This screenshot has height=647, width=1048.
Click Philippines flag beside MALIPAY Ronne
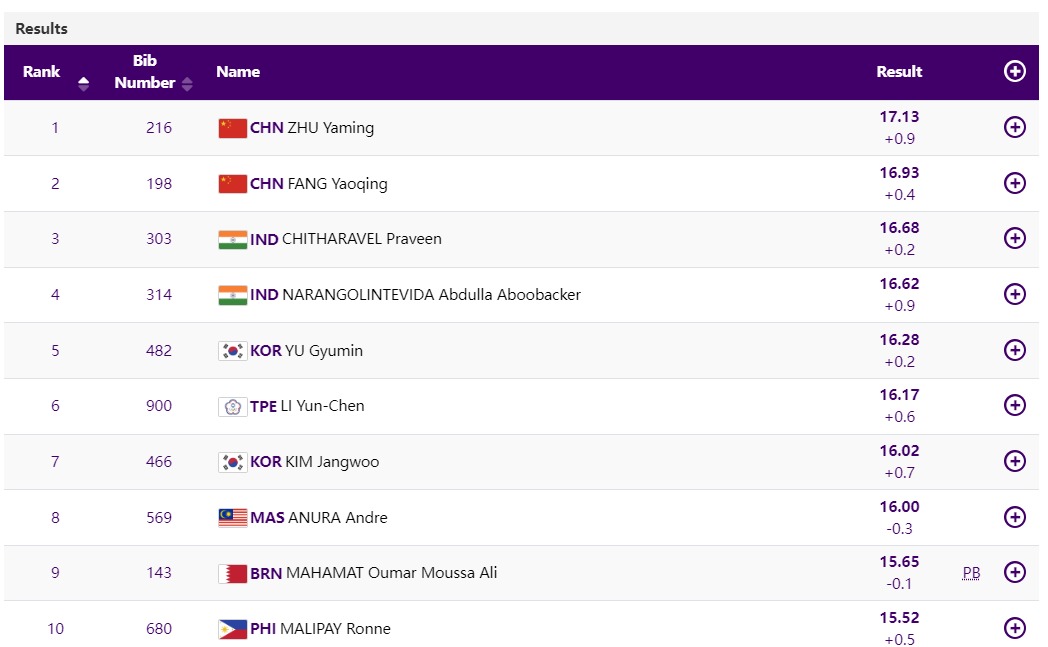pyautogui.click(x=232, y=629)
